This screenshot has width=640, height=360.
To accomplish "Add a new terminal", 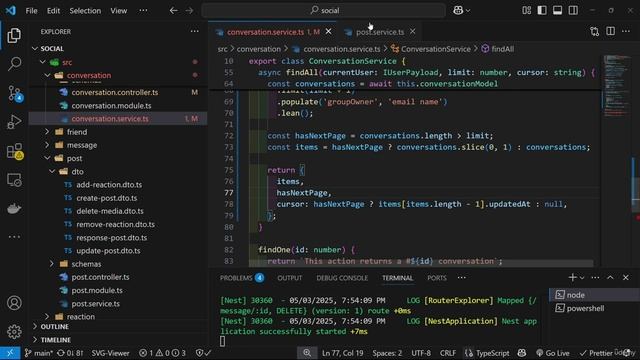I will coord(572,278).
